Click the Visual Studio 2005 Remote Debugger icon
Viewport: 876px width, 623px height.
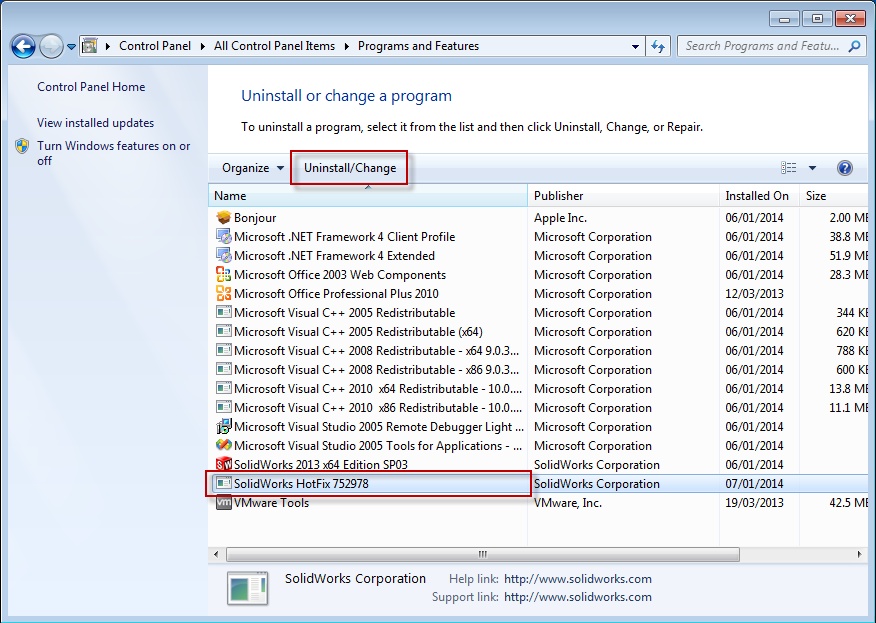[223, 426]
